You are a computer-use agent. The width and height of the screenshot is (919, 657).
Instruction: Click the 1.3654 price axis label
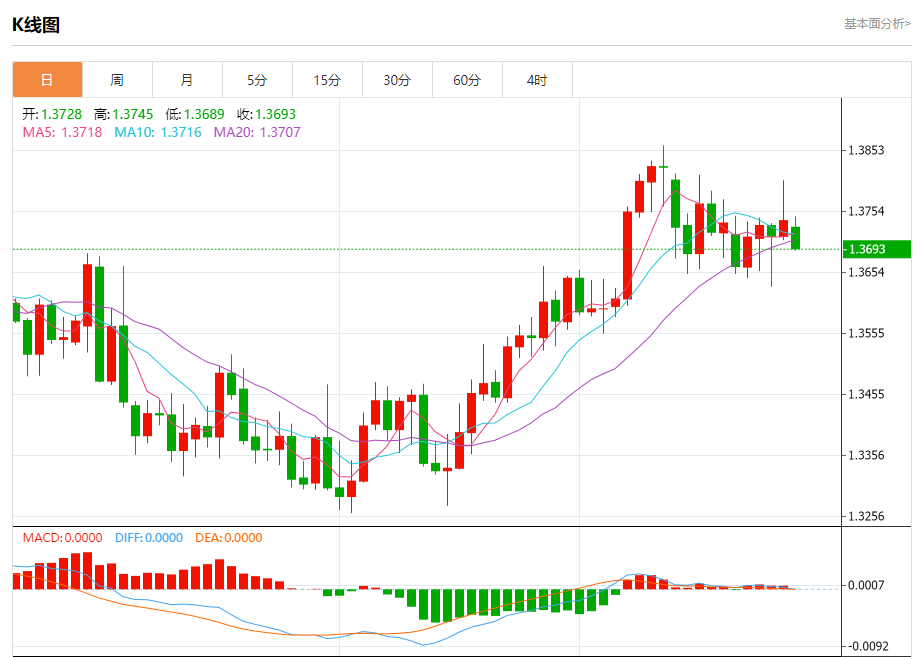click(x=866, y=273)
